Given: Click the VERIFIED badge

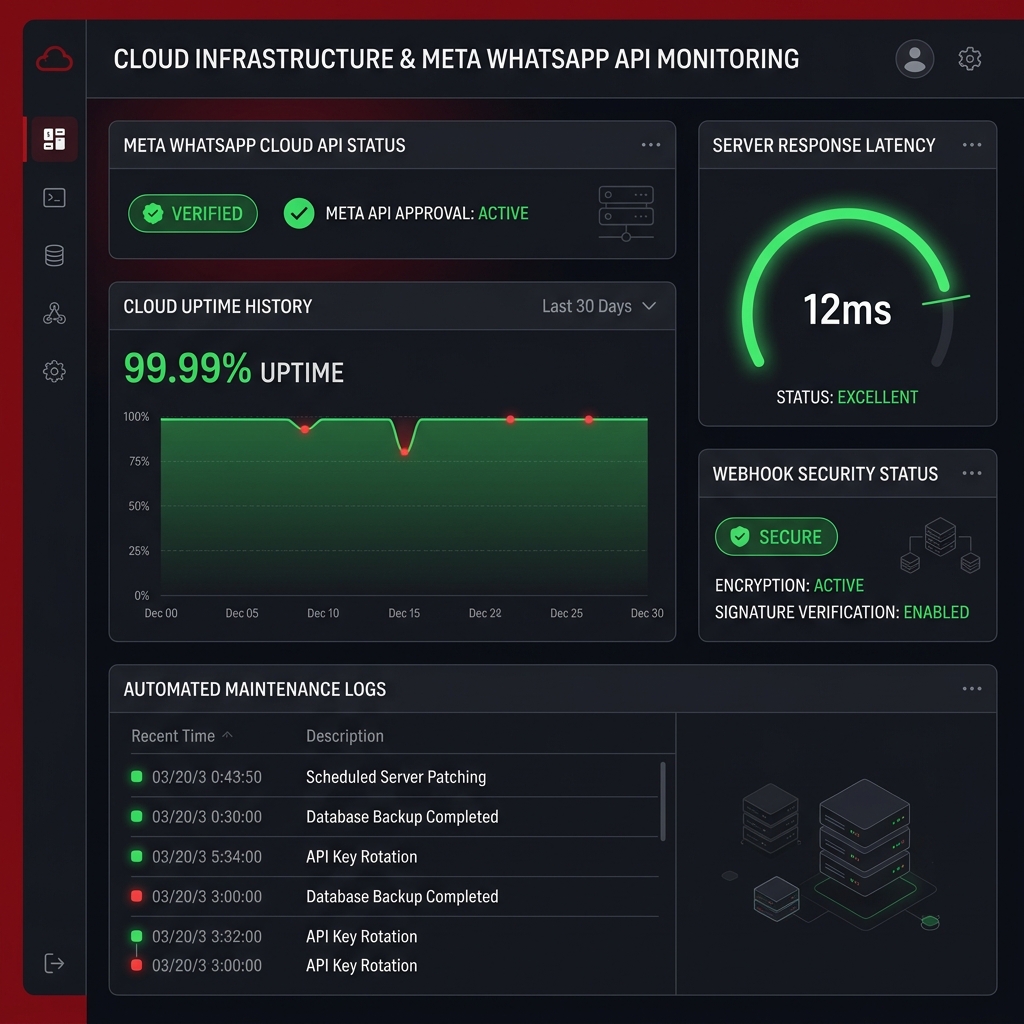Looking at the screenshot, I should point(193,214).
